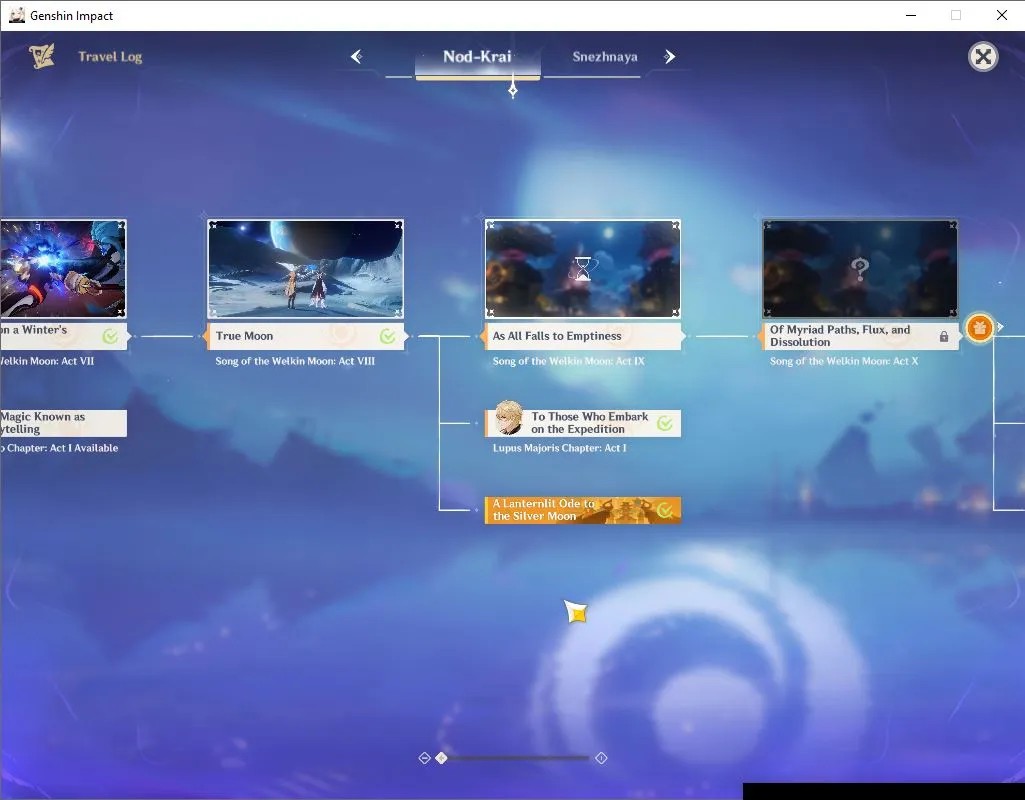Viewport: 1025px width, 800px height.
Task: Click the question mark on Act X thumbnail
Action: click(x=860, y=268)
